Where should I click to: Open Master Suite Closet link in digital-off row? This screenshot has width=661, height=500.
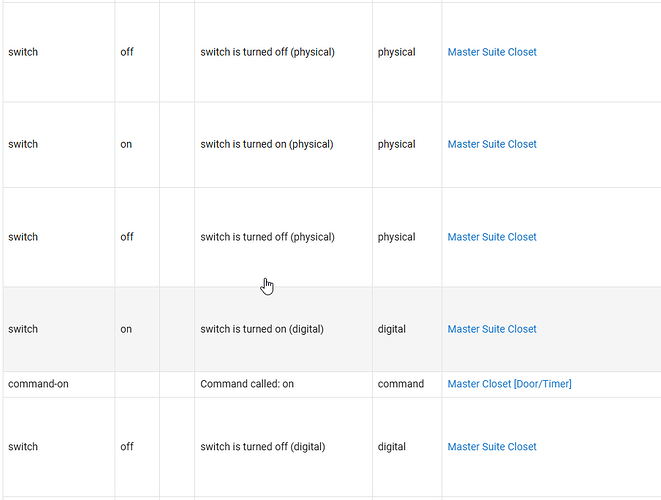492,447
